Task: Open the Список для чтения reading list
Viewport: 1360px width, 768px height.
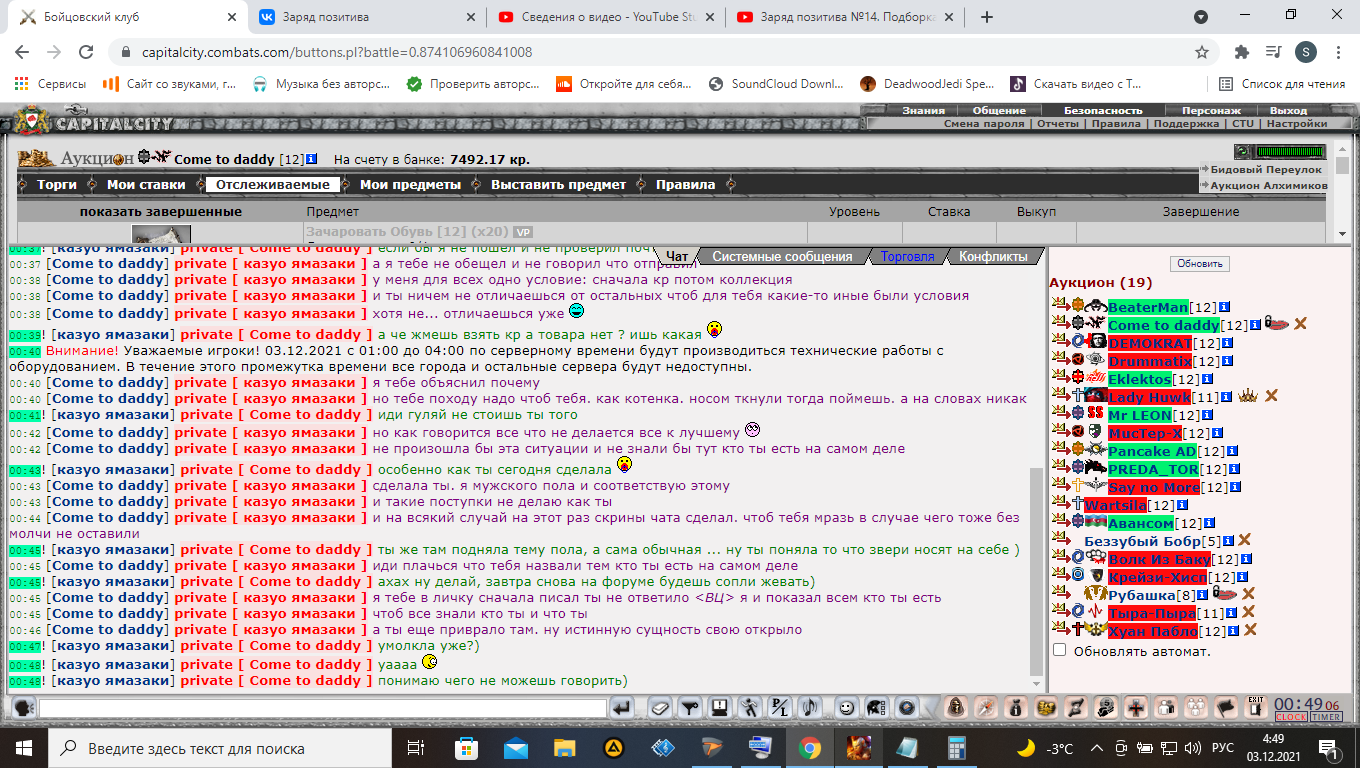Action: point(1282,84)
